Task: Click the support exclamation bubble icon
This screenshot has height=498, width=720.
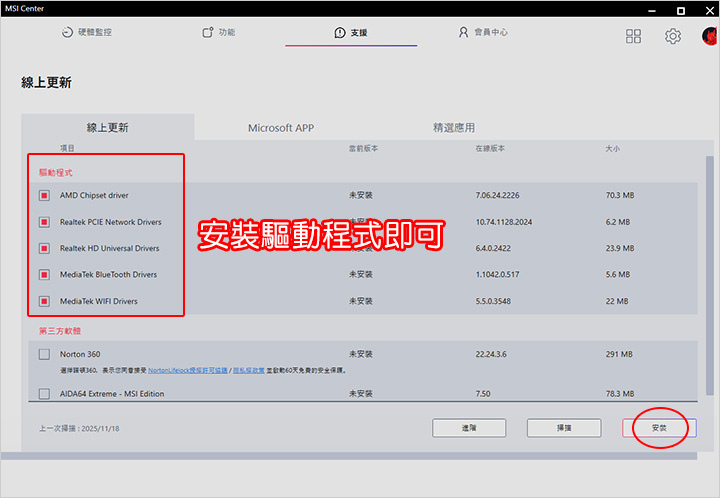Action: 340,33
